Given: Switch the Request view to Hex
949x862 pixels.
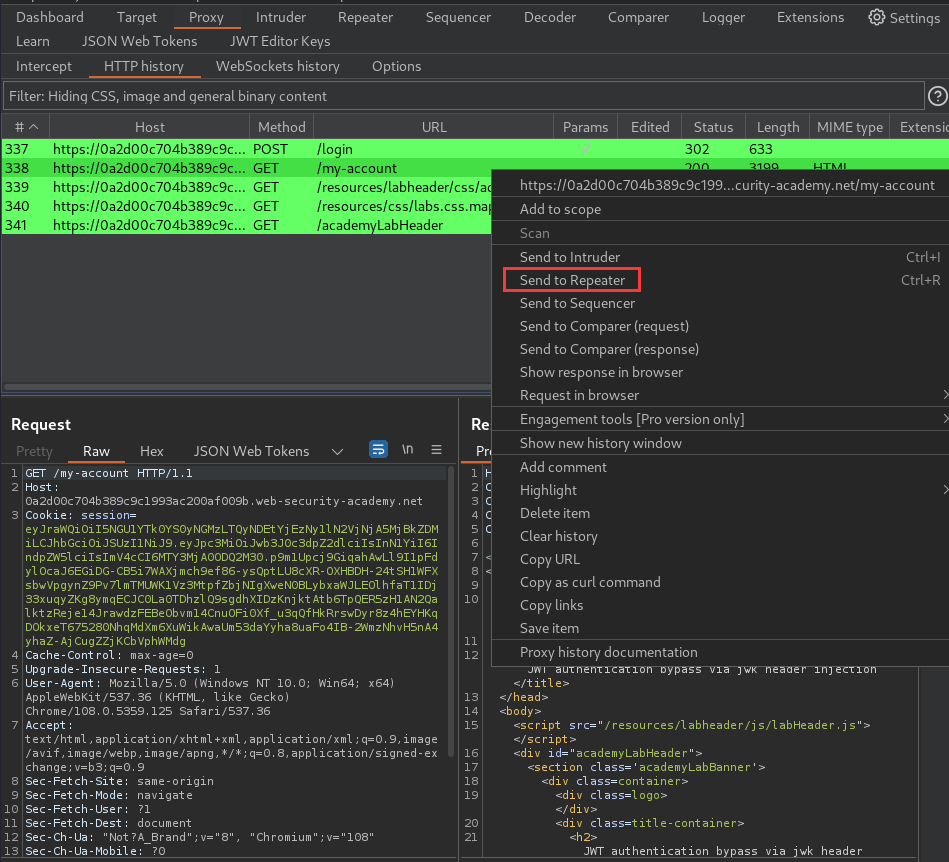Looking at the screenshot, I should click(151, 451).
